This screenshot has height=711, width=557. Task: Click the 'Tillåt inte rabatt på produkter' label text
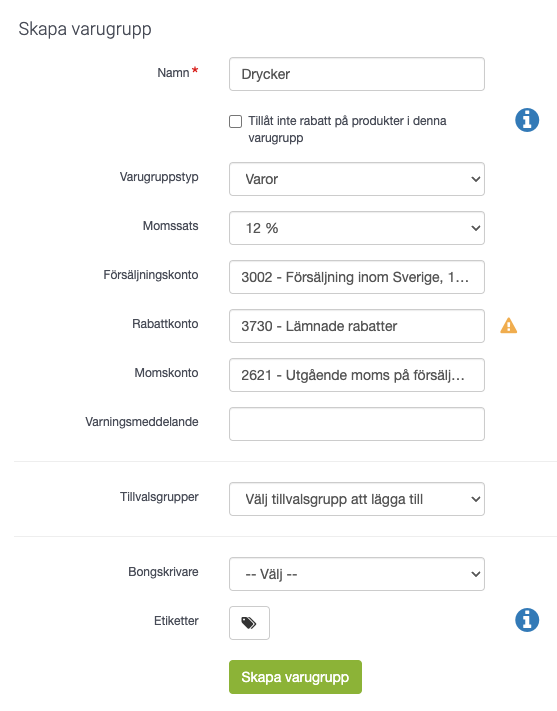347,129
